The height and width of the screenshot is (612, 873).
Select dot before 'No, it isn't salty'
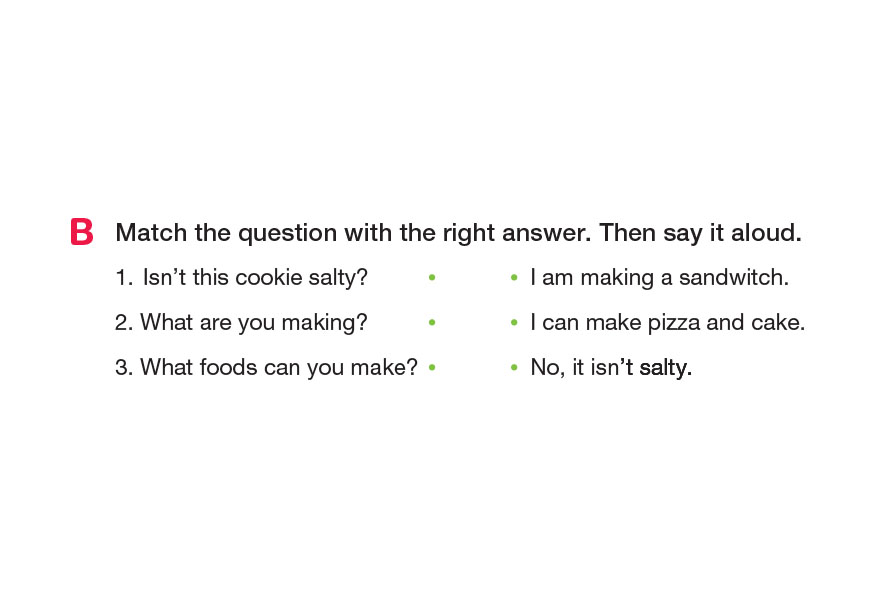pos(513,367)
